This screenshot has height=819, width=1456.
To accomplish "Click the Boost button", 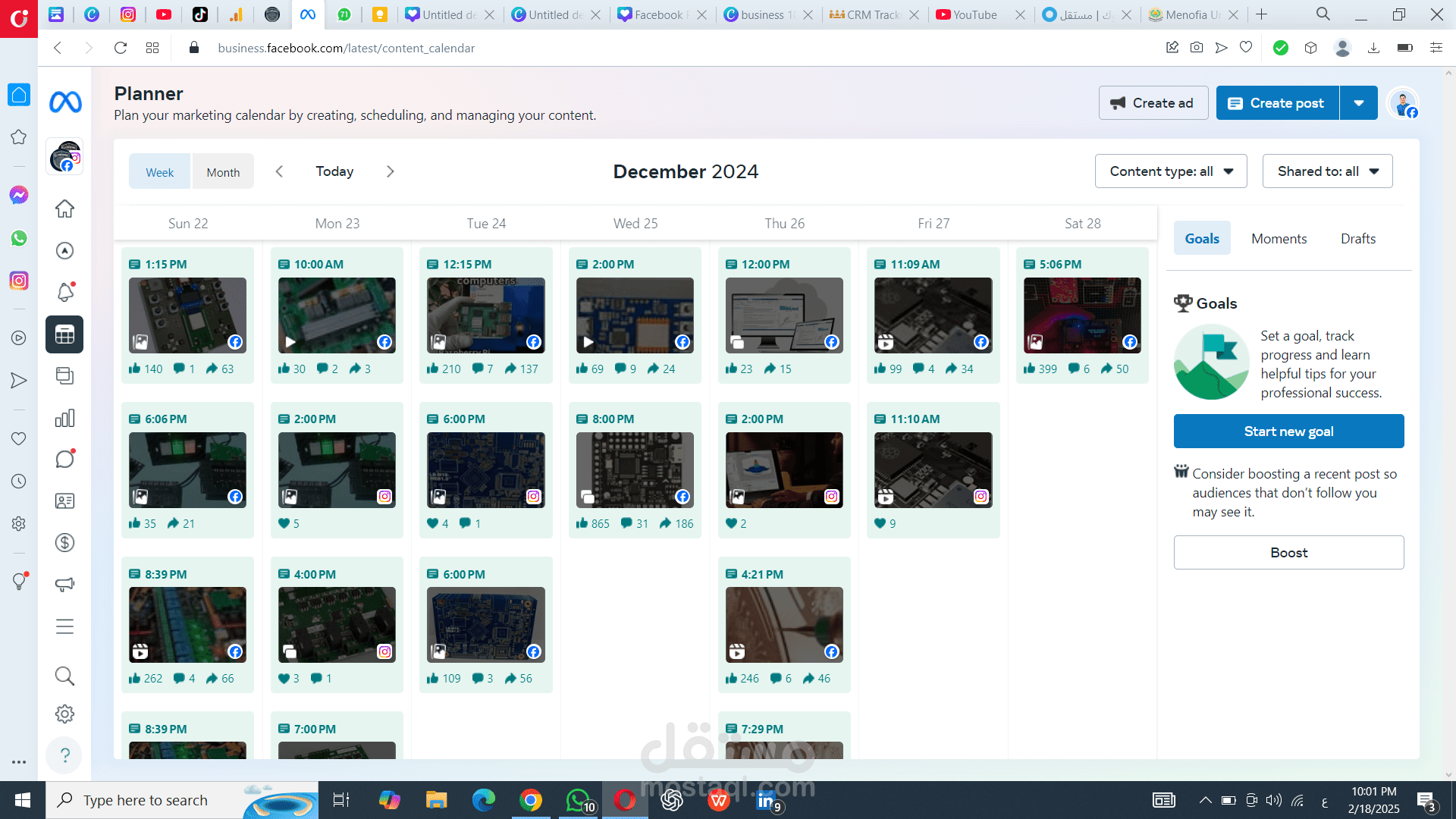I will [x=1288, y=553].
